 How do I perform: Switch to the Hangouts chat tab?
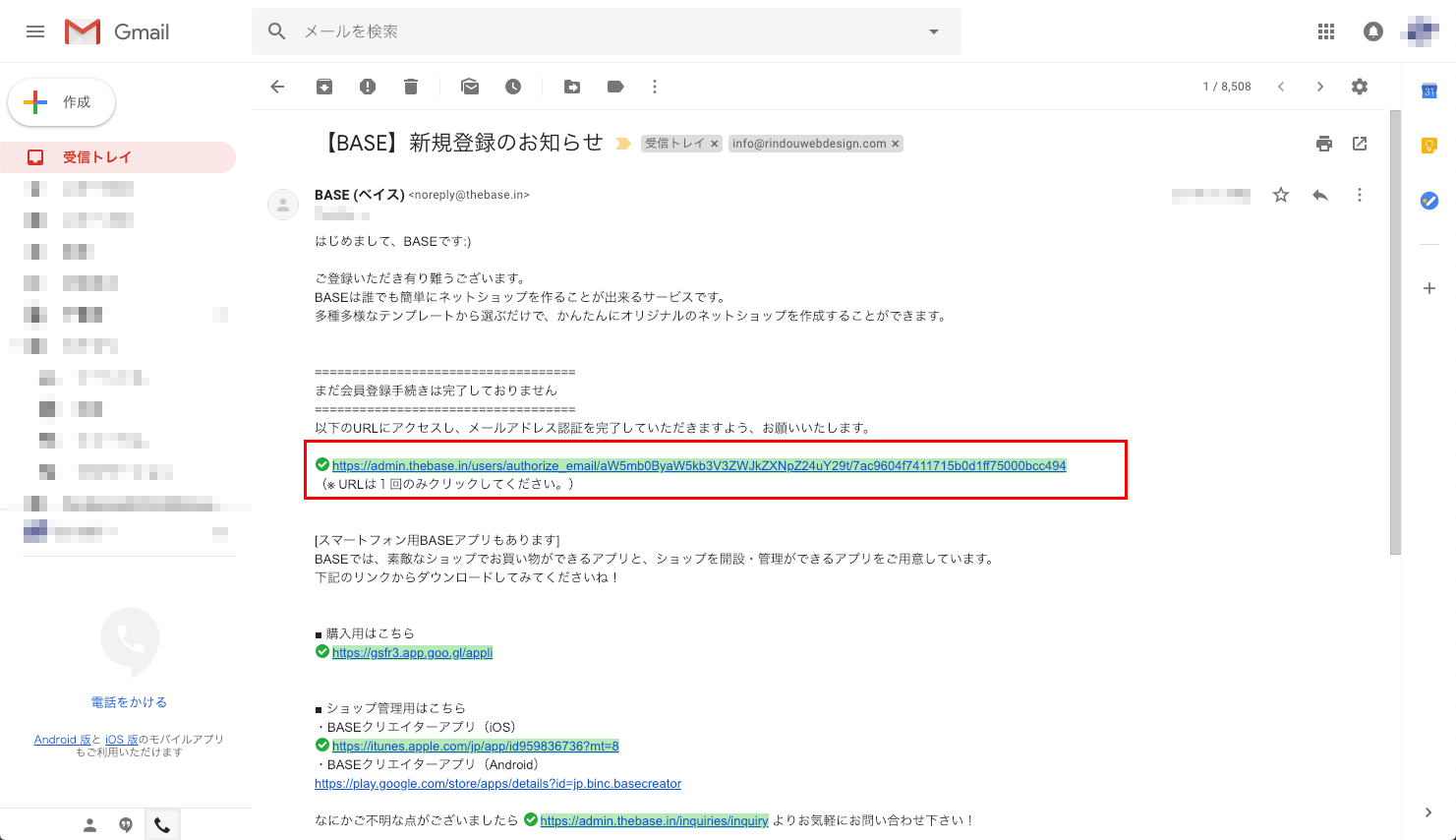click(126, 825)
